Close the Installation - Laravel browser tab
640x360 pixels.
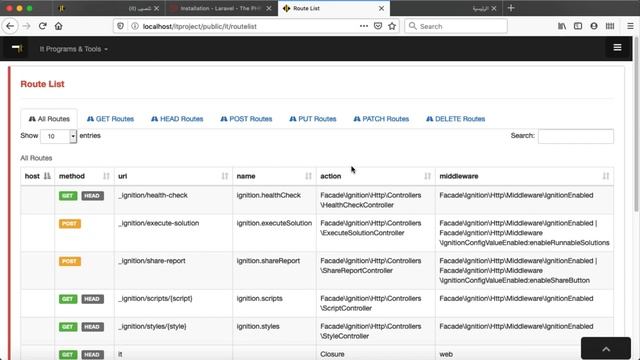click(x=269, y=8)
